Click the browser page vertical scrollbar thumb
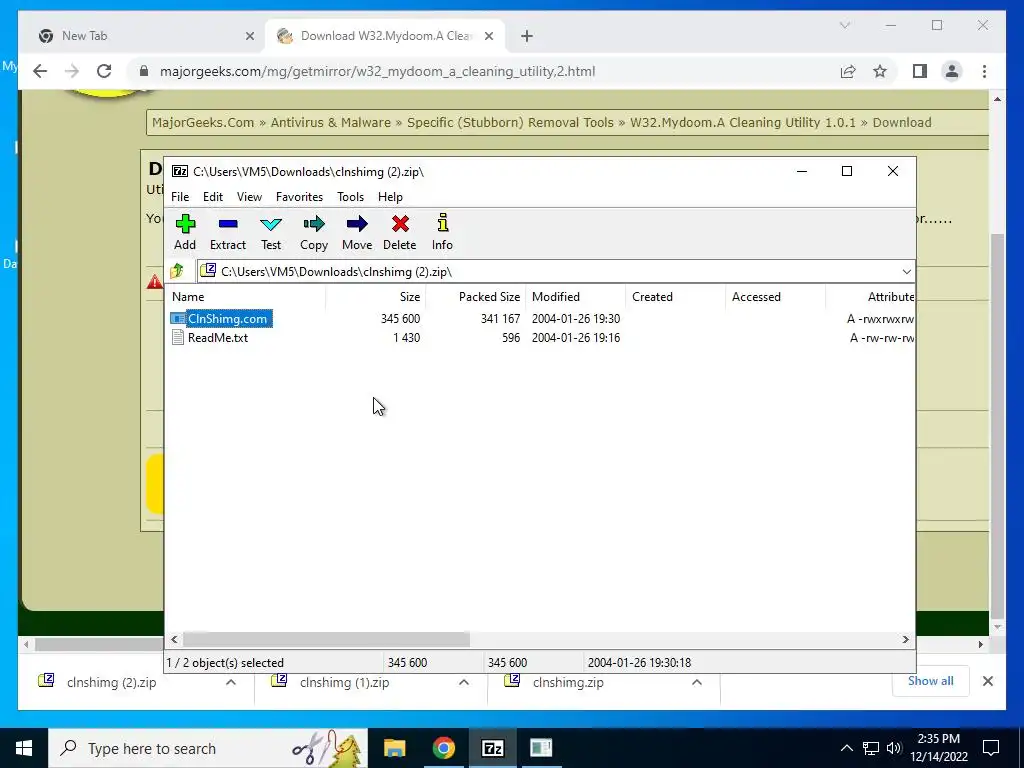The width and height of the screenshot is (1024, 768). click(x=997, y=424)
